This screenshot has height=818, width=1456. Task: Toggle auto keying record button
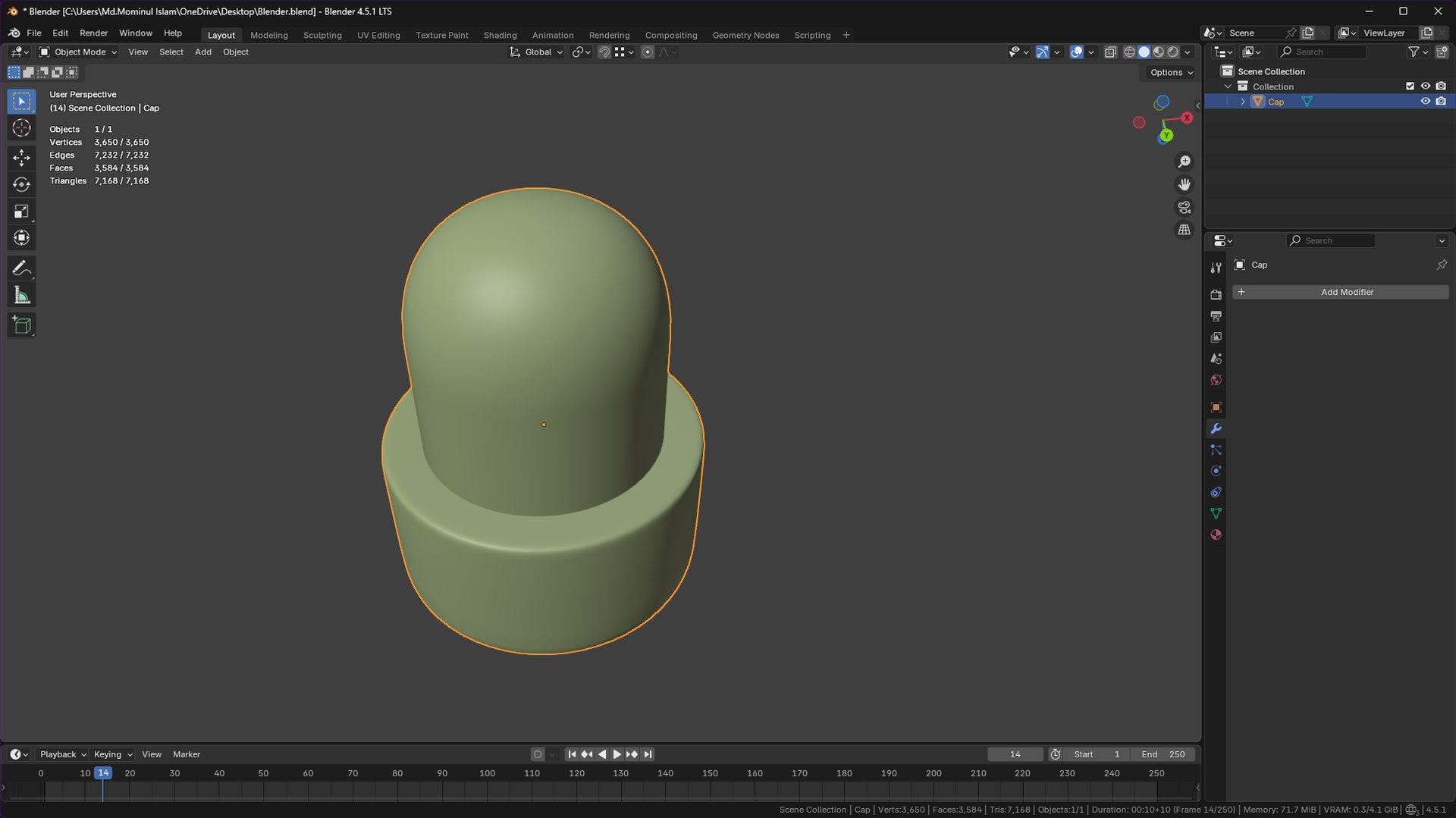pos(538,754)
